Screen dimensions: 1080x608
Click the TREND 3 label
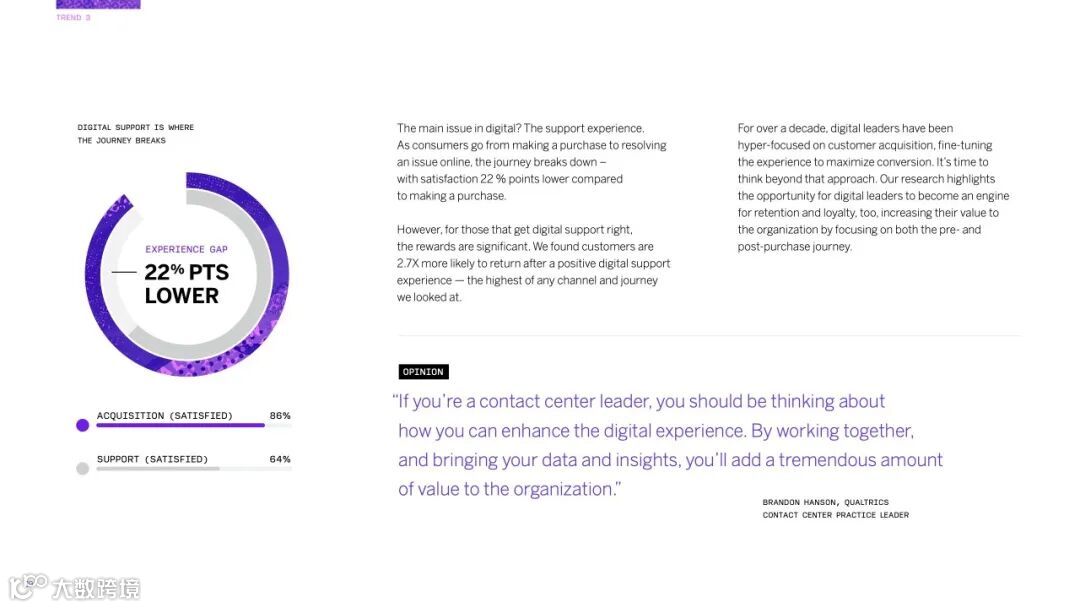point(73,18)
